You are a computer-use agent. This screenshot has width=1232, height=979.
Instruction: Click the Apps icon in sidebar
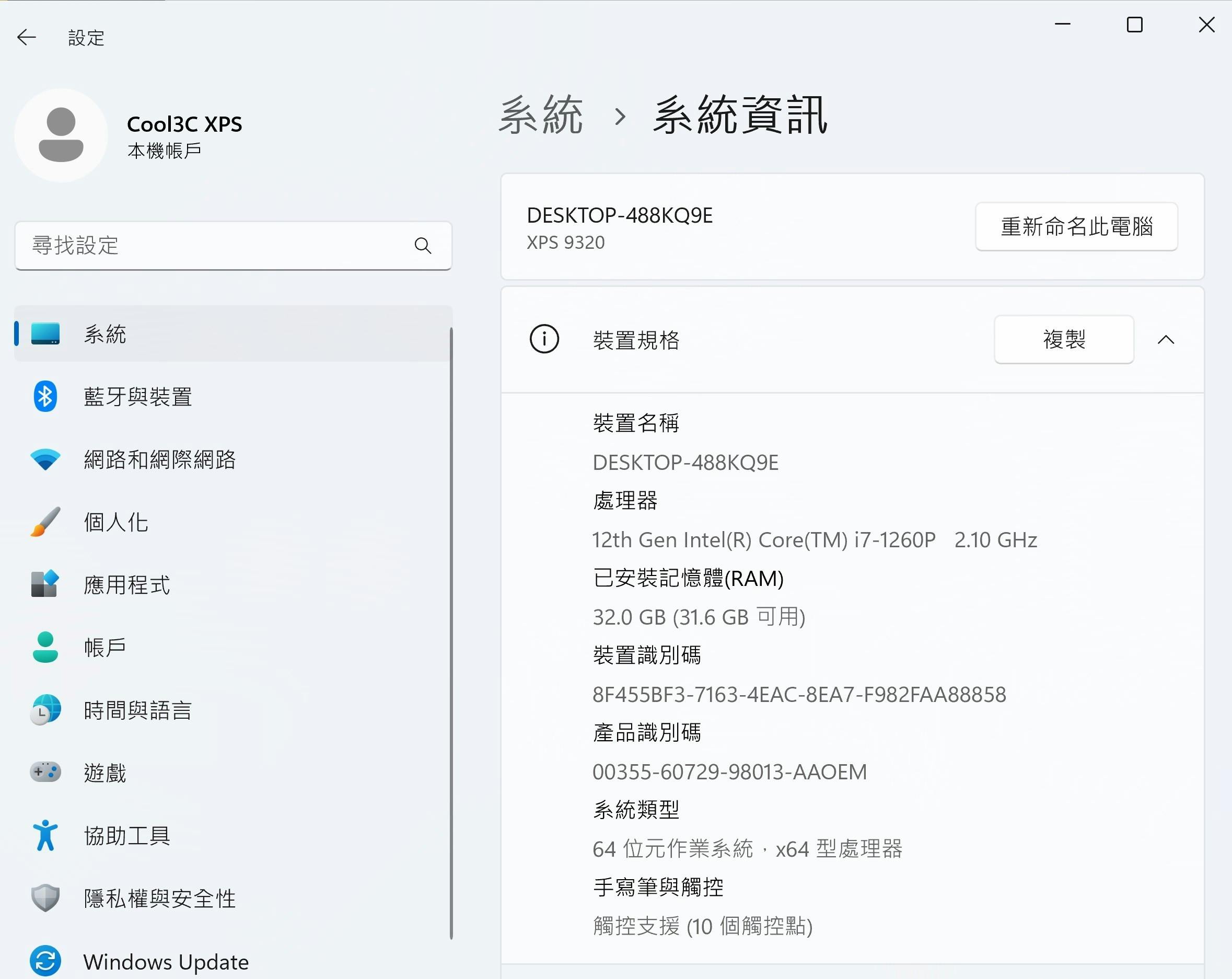click(45, 584)
